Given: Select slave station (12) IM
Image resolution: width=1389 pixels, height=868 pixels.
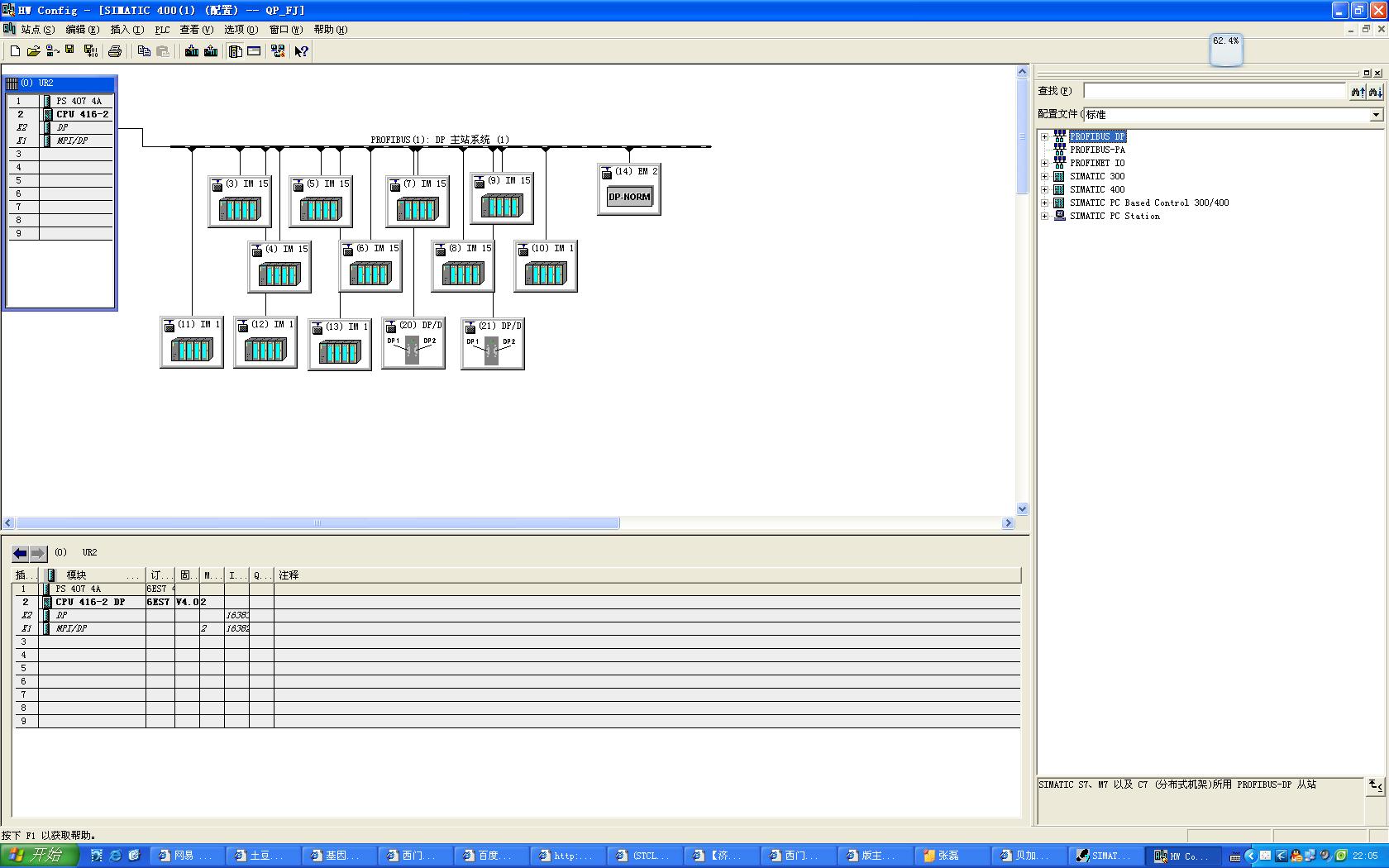Looking at the screenshot, I should [265, 342].
